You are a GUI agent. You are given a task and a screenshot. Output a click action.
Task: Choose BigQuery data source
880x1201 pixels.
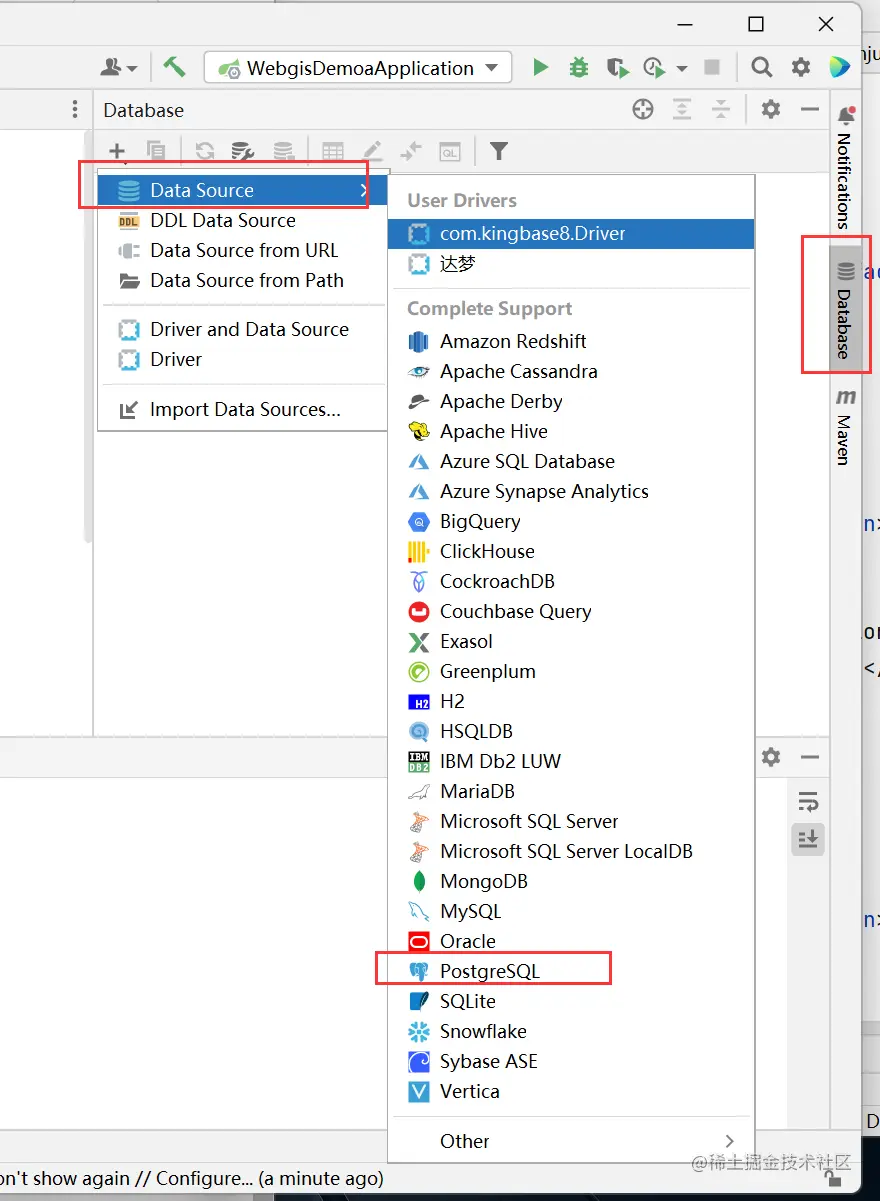(571, 521)
